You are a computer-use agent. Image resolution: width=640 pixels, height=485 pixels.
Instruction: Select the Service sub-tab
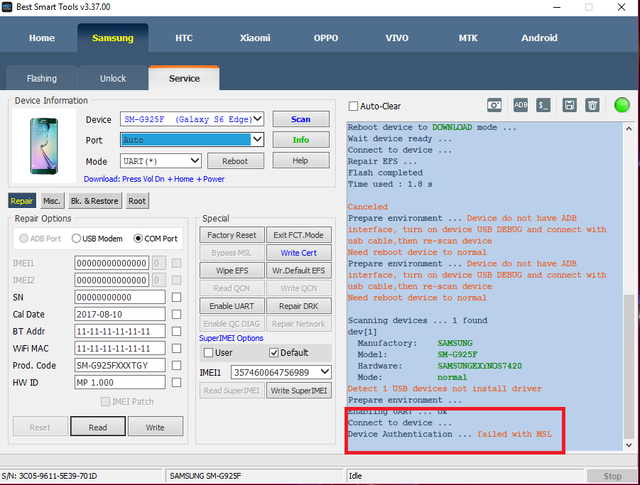(184, 78)
